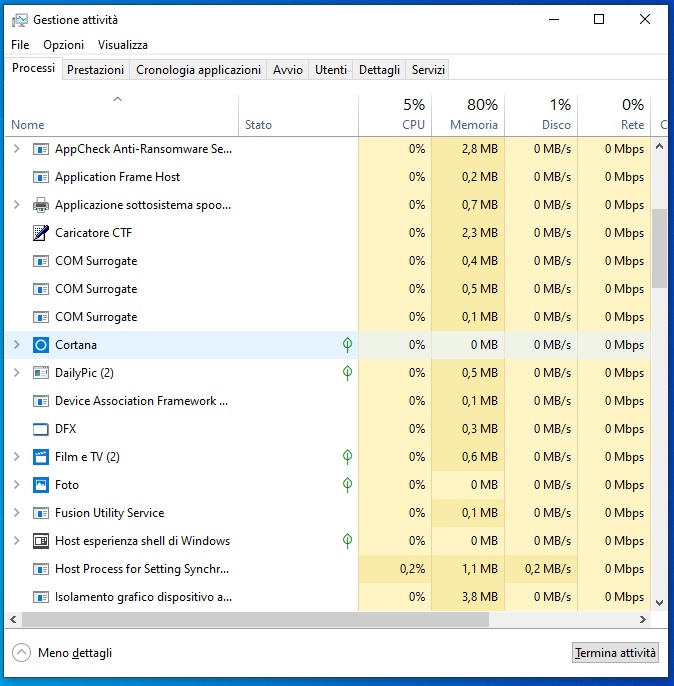Click the Meno dettagli link
This screenshot has height=686, width=674.
(x=75, y=653)
